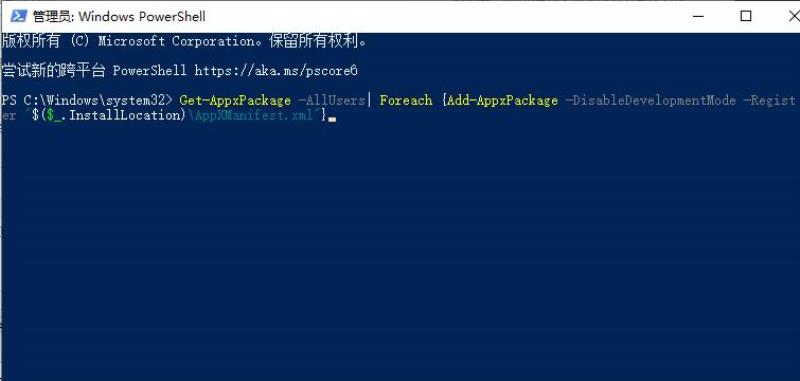This screenshot has height=381, width=800.
Task: Click the Get-AppxPackage command word
Action: click(x=235, y=100)
